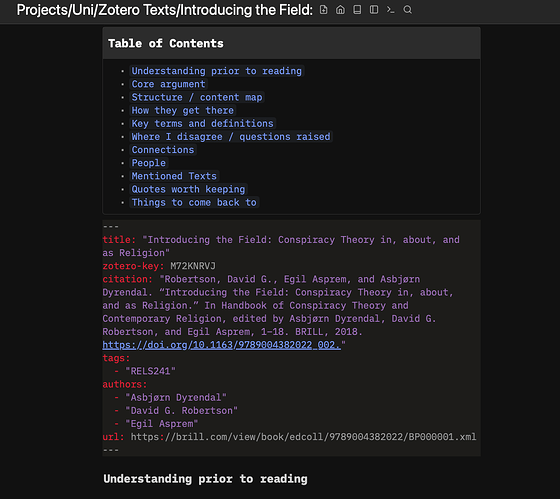560x499 pixels.
Task: Go to How they get there
Action: [182, 110]
